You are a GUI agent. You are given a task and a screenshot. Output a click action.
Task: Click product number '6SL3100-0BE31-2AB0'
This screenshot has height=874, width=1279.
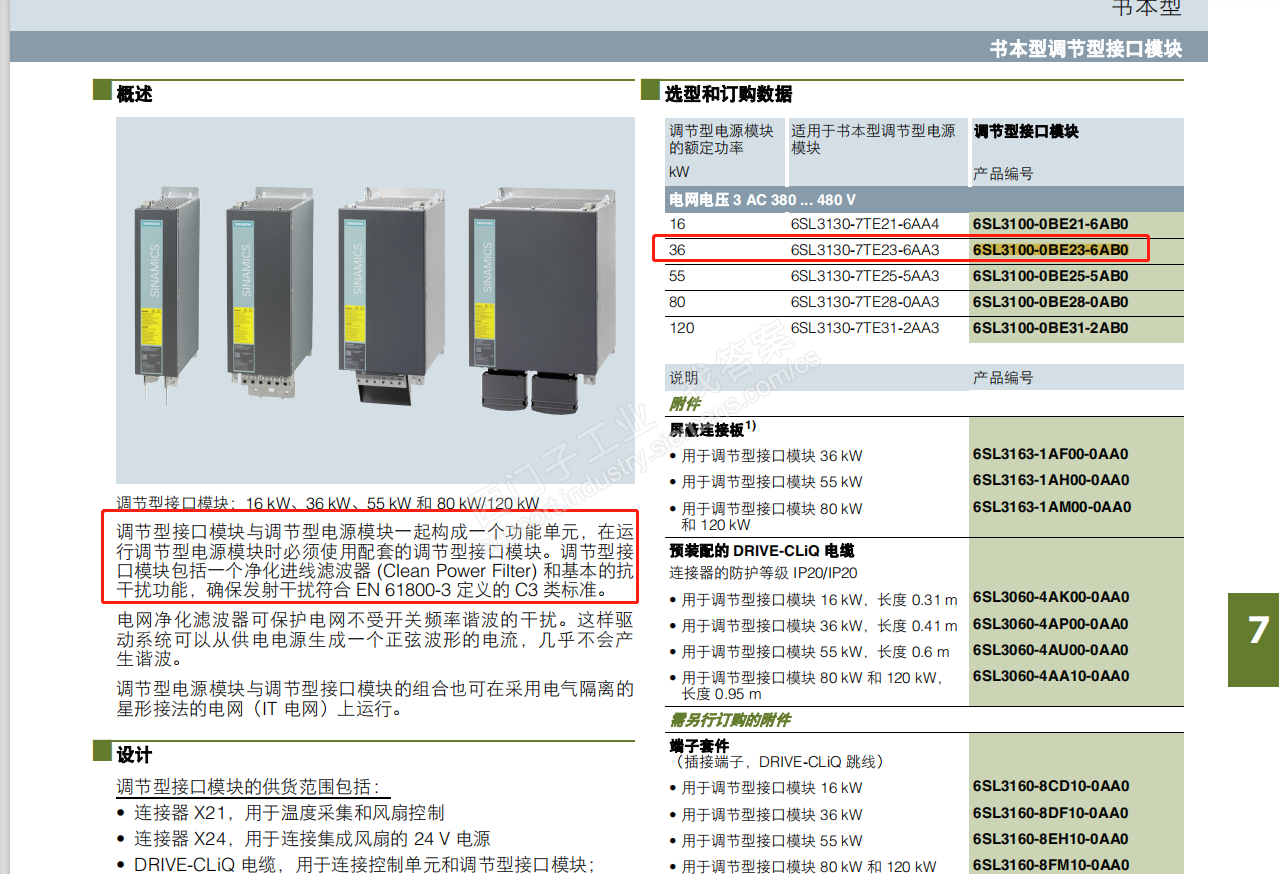coord(1050,328)
